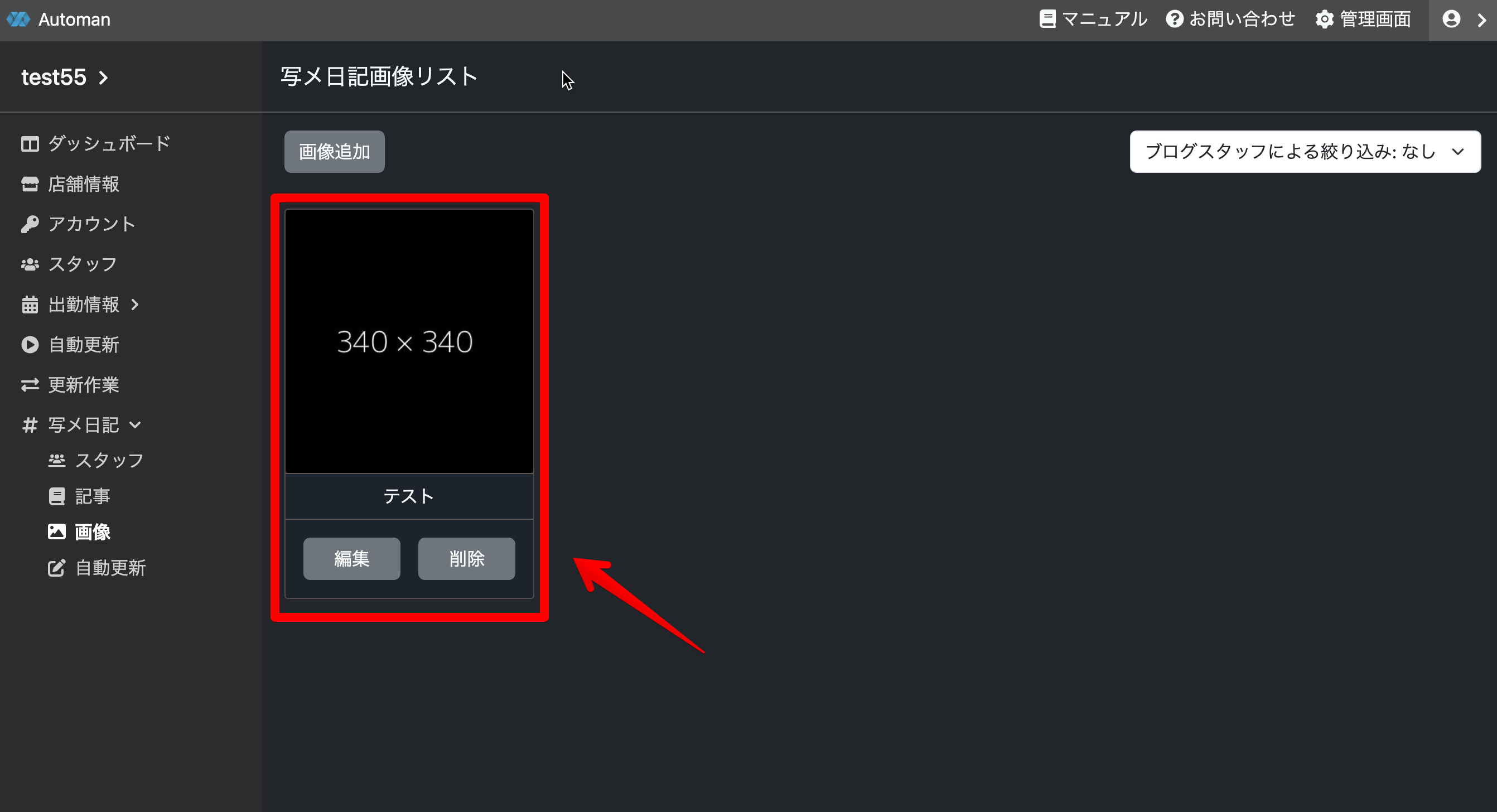The height and width of the screenshot is (812, 1497).
Task: Expand the test55 shop selector
Action: [64, 77]
